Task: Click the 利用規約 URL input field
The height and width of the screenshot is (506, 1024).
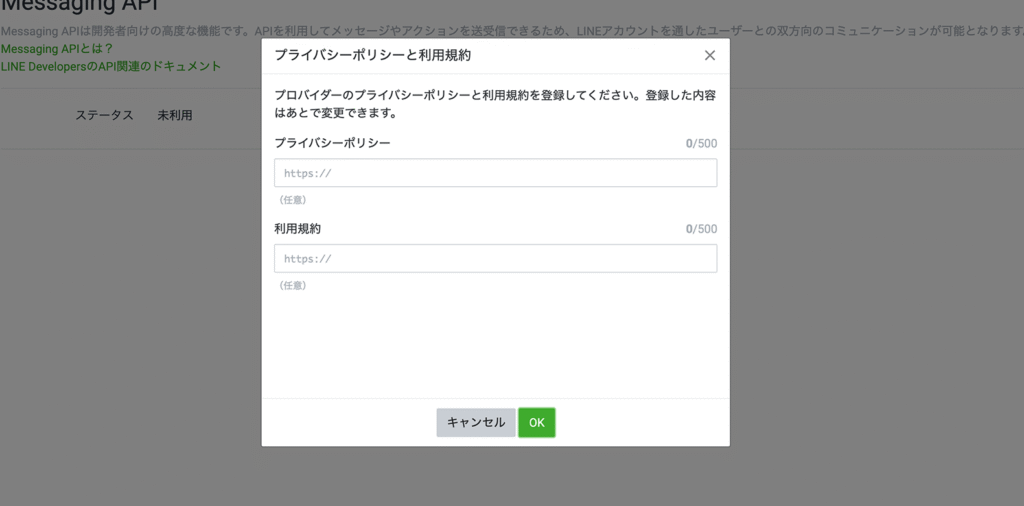Action: point(496,259)
